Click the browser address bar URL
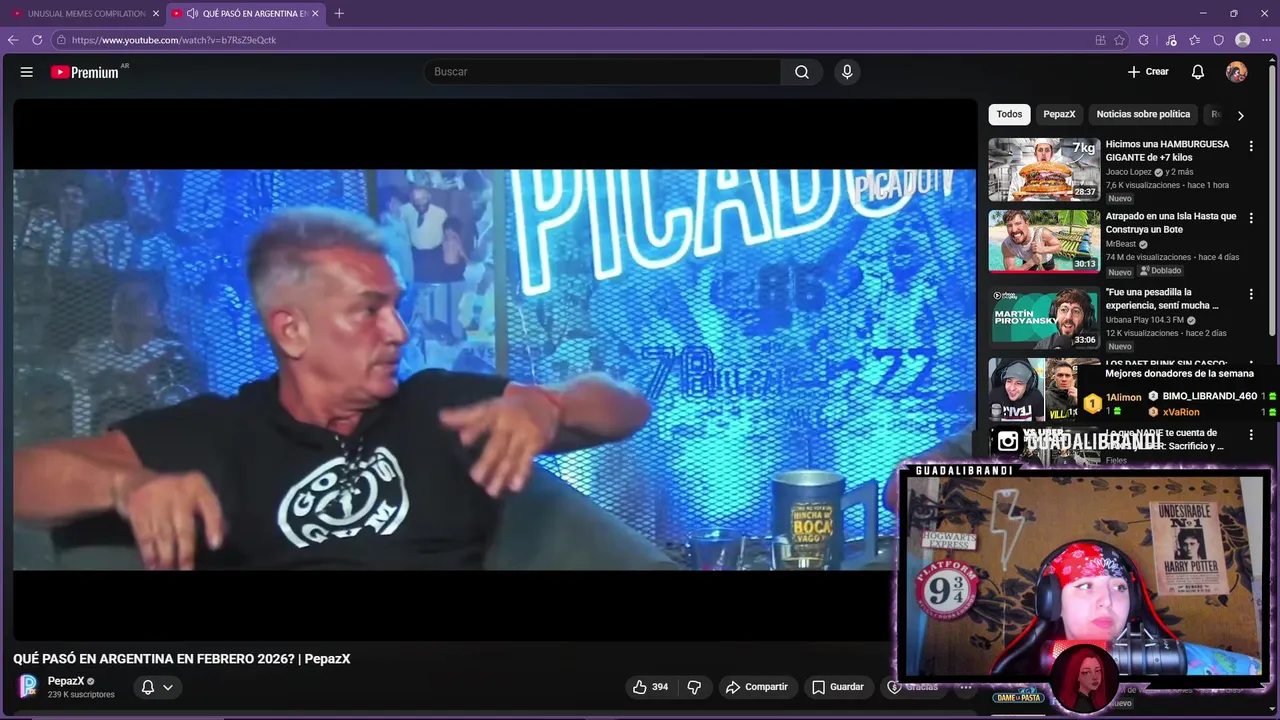Viewport: 1280px width, 720px height. point(174,40)
